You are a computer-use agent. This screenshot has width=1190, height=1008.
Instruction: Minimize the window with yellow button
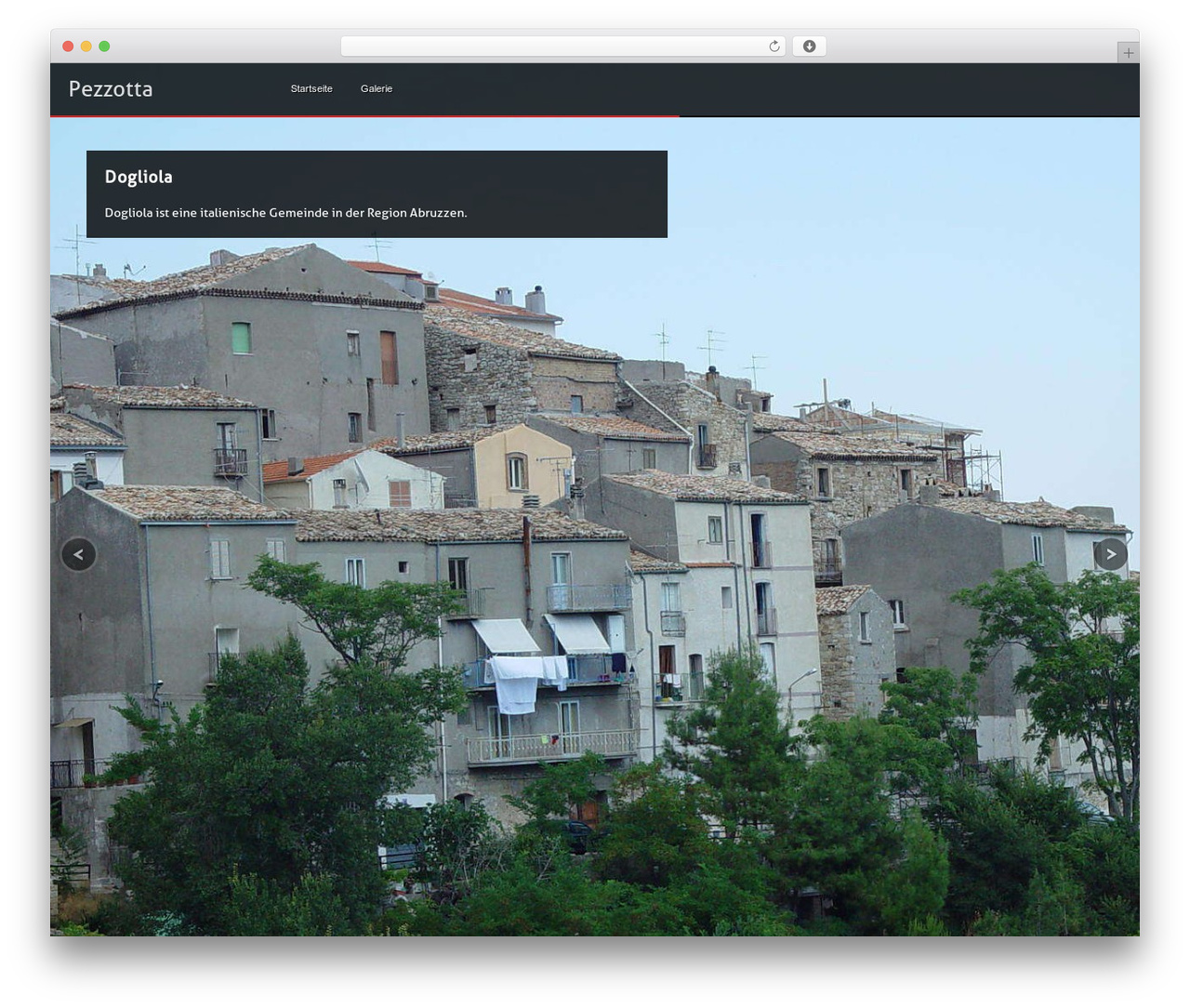(x=86, y=46)
